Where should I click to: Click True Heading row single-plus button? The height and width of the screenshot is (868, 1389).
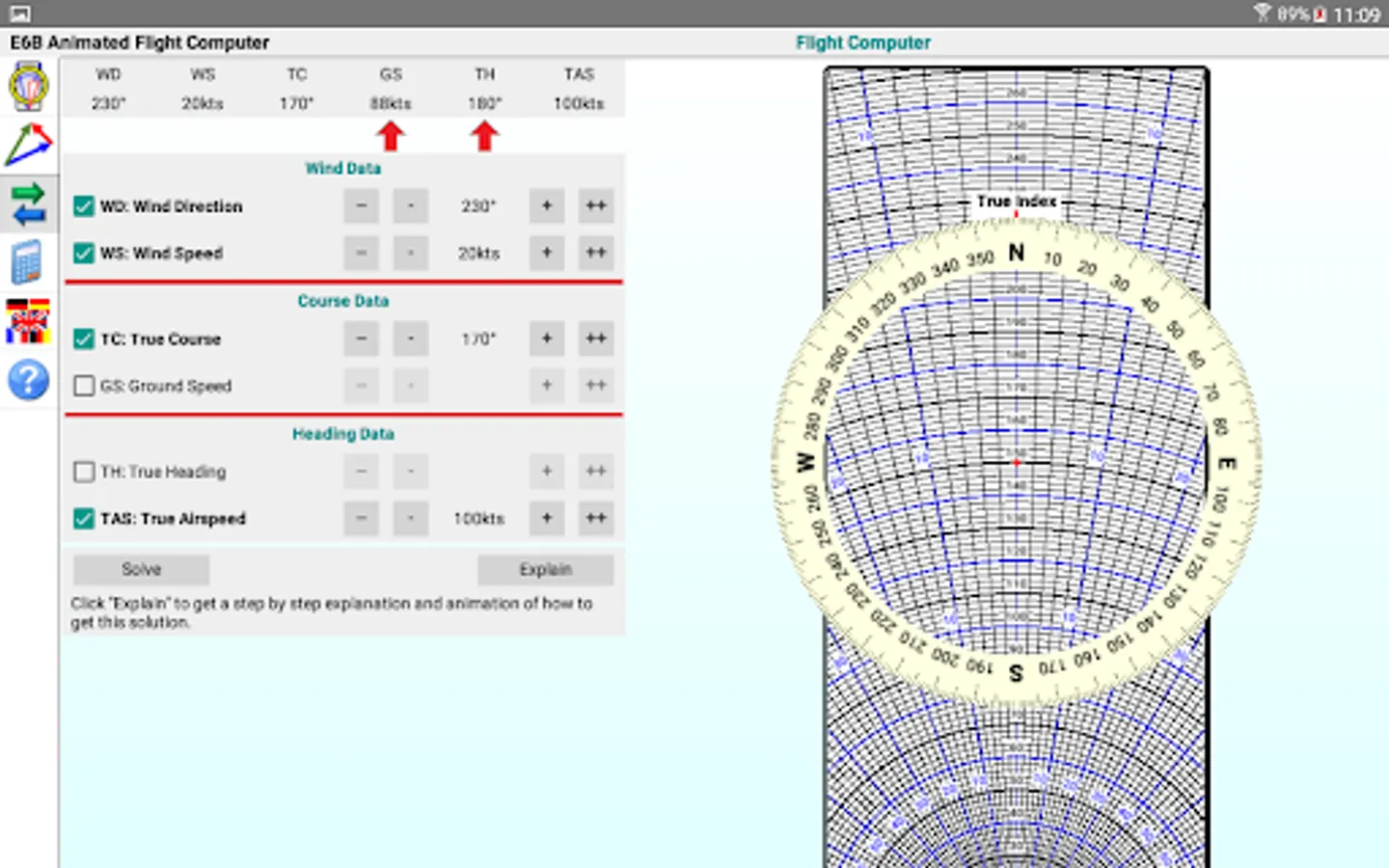pos(547,471)
